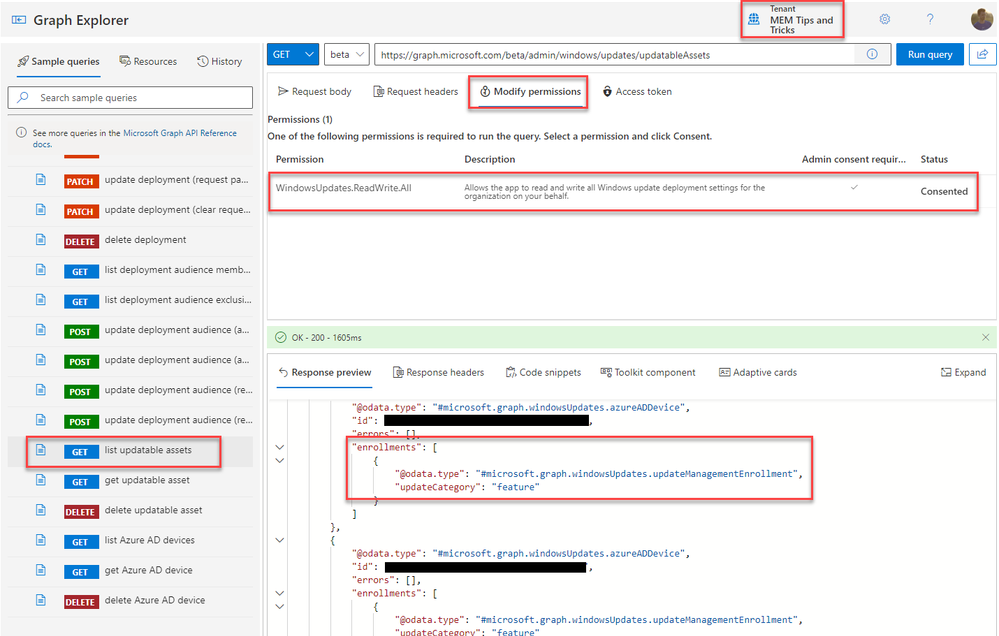Open the Modify permissions tab
999x636 pixels.
point(530,92)
